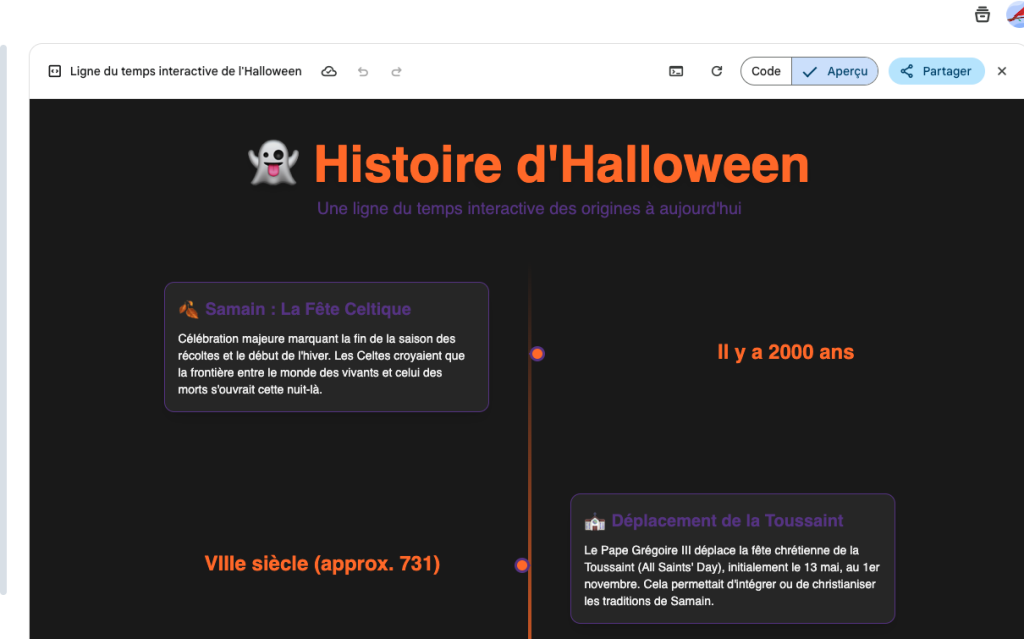Open the console panel icon
This screenshot has height=639, width=1024.
coord(676,72)
